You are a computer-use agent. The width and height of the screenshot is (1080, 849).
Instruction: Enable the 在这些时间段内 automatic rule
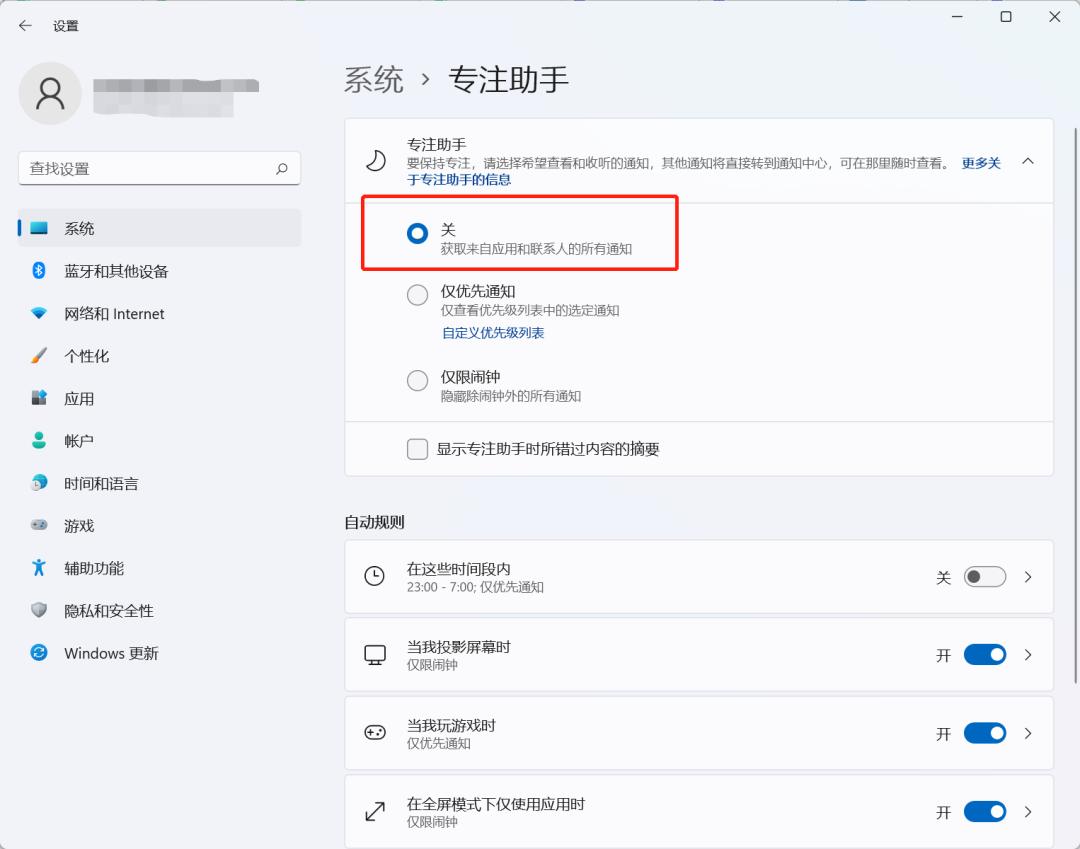coord(983,577)
